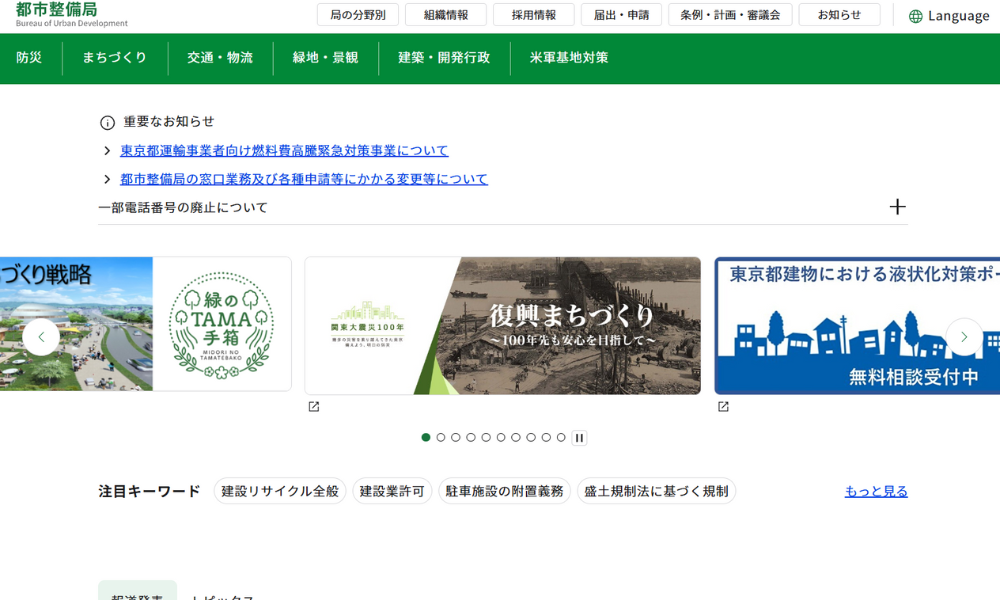Expand 一部電話番号の廃止について accordion title
This screenshot has width=1000, height=600.
coord(183,207)
